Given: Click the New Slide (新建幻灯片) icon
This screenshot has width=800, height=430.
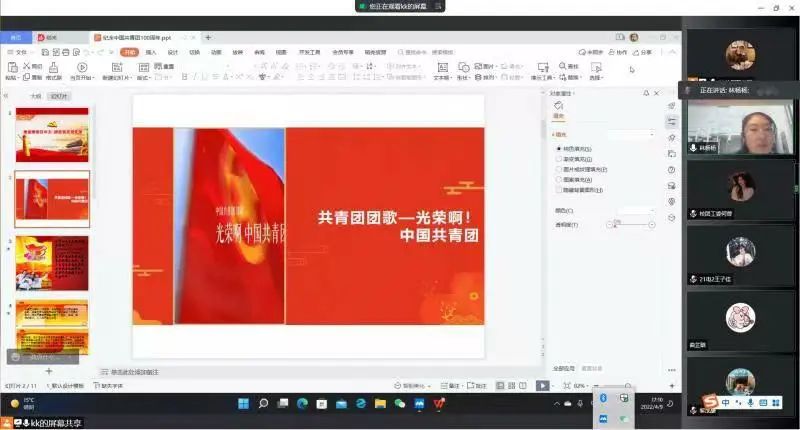Looking at the screenshot, I should [x=117, y=67].
